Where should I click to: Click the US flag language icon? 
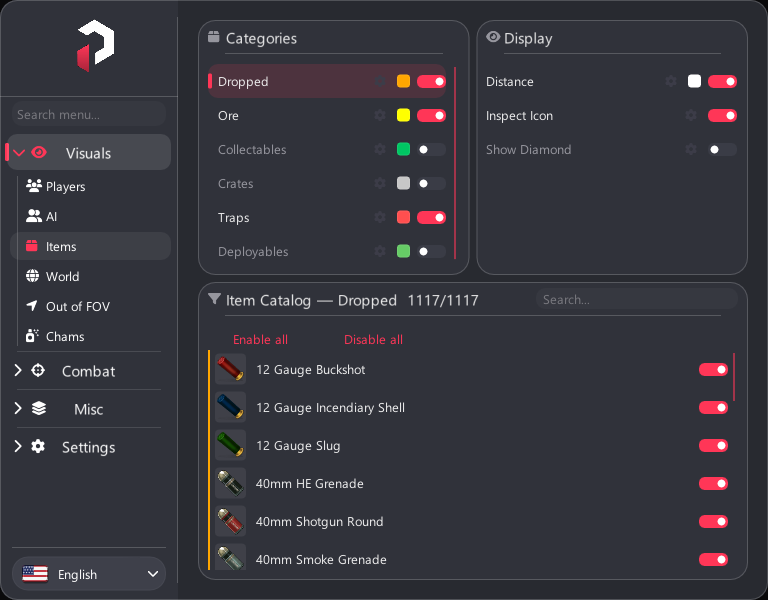coord(35,574)
